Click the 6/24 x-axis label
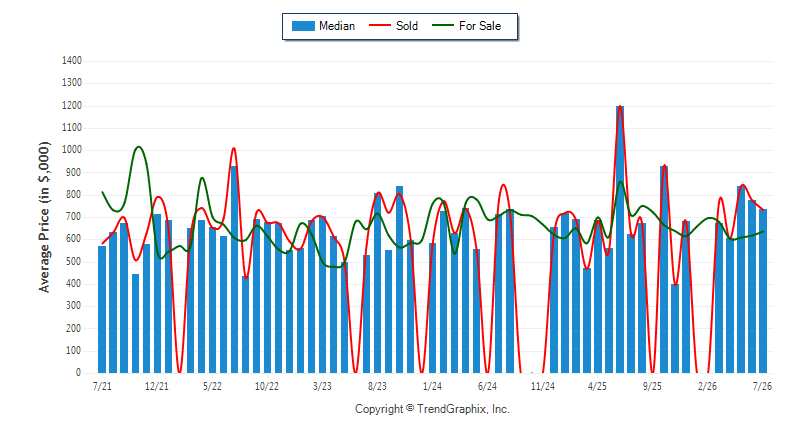The image size is (800, 434). (487, 386)
